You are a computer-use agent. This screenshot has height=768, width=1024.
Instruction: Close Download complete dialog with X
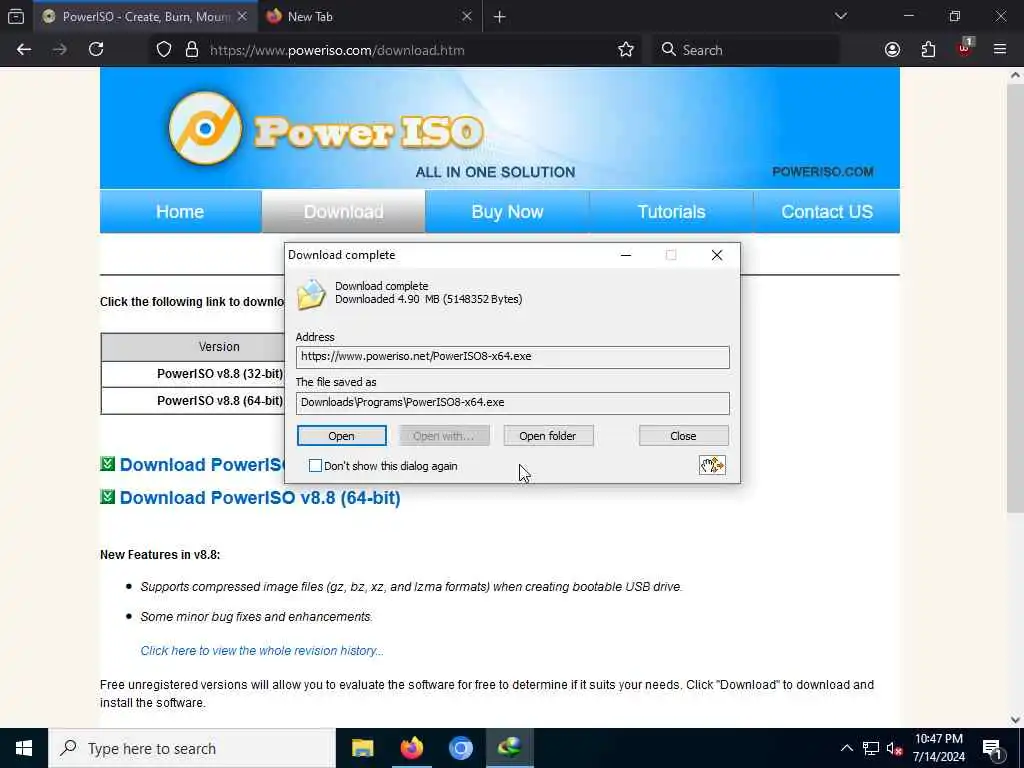click(x=716, y=255)
